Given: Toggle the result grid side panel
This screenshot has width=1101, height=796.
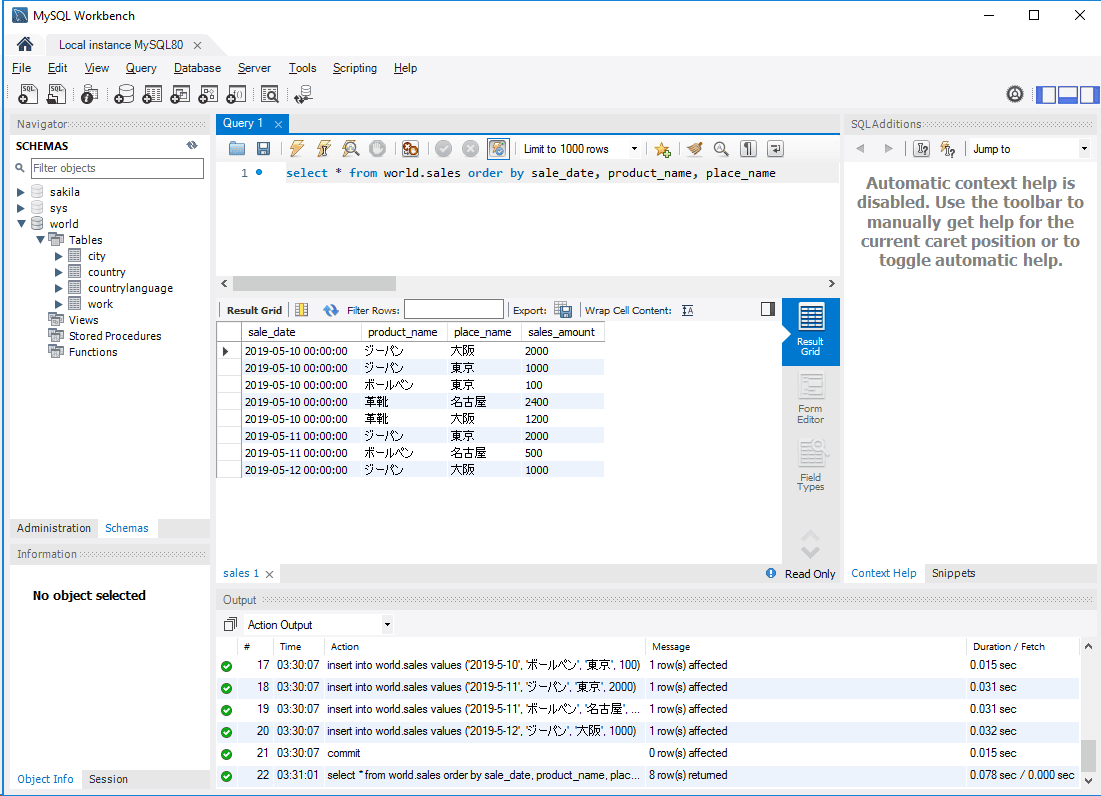Looking at the screenshot, I should pos(767,310).
